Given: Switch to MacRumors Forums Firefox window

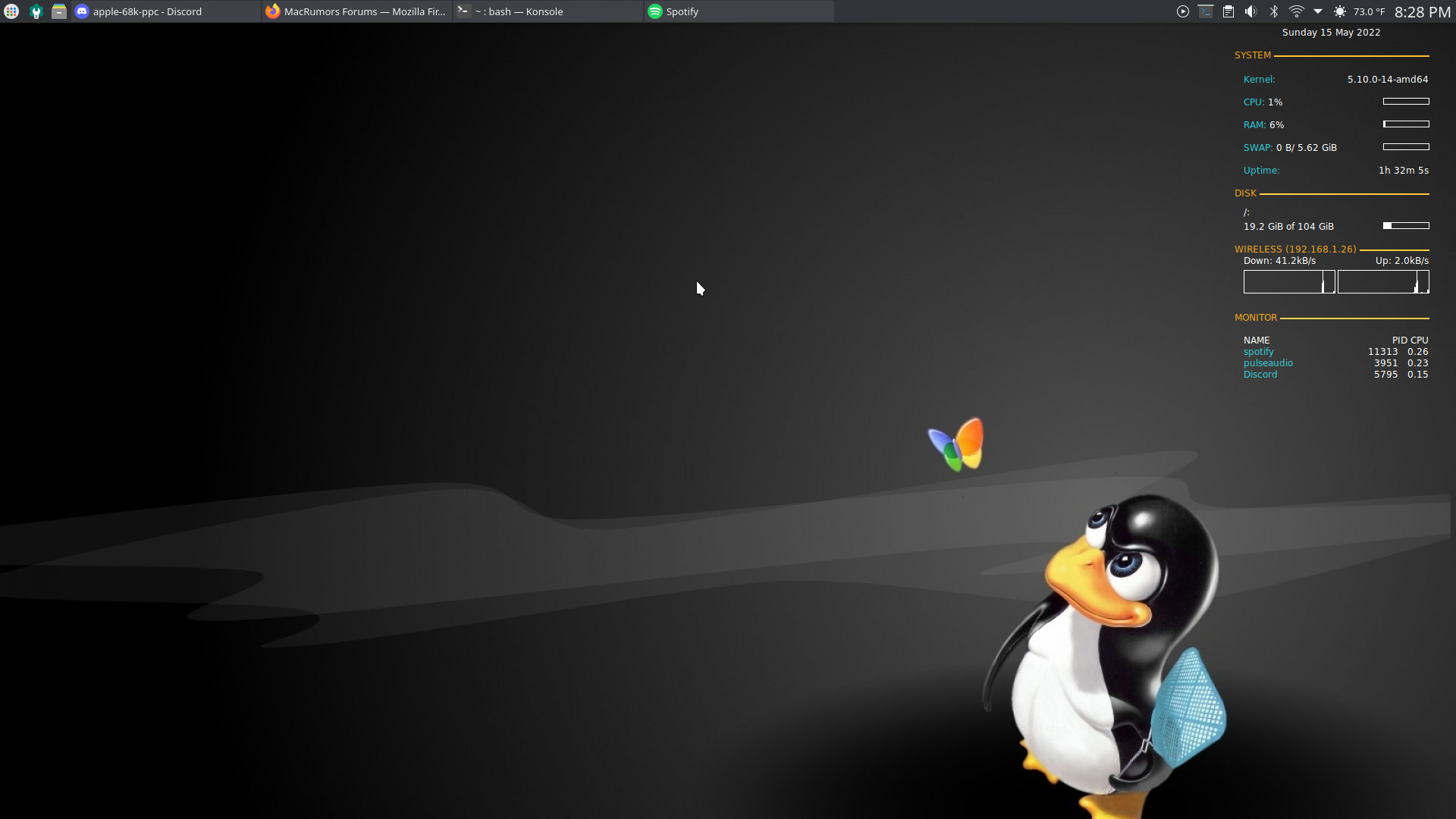Looking at the screenshot, I should click(357, 11).
